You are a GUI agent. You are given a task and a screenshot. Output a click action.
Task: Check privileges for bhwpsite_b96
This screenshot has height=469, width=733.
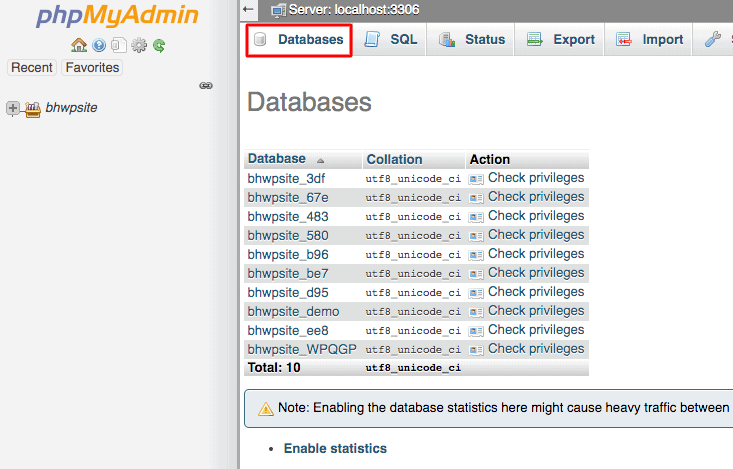(x=536, y=254)
